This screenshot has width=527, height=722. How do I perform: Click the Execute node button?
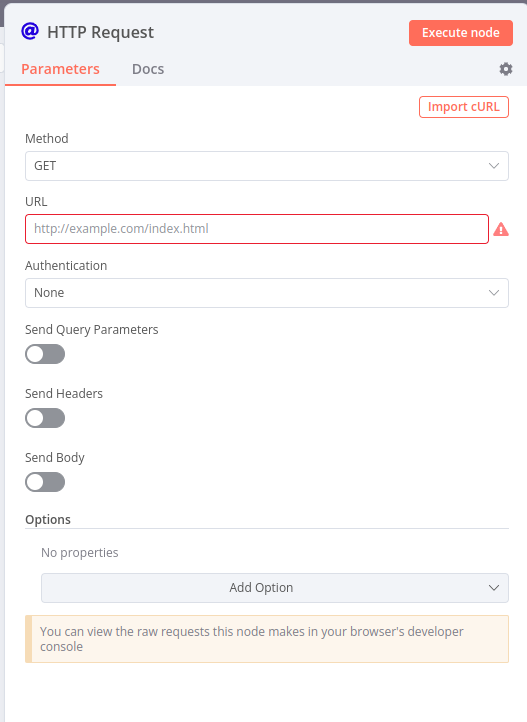[x=461, y=33]
